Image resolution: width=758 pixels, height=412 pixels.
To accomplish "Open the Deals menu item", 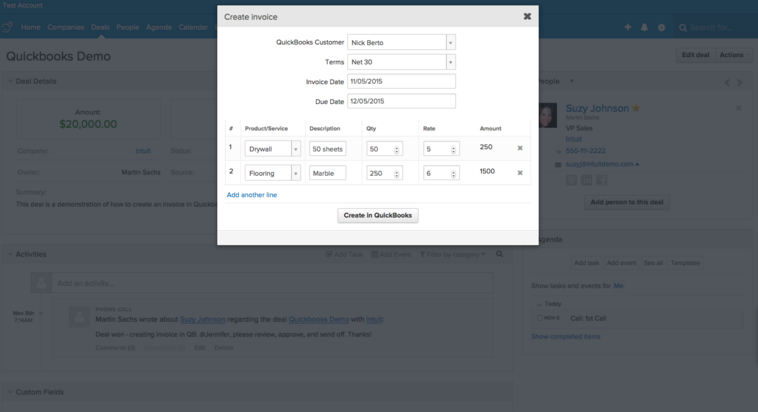I will (100, 27).
